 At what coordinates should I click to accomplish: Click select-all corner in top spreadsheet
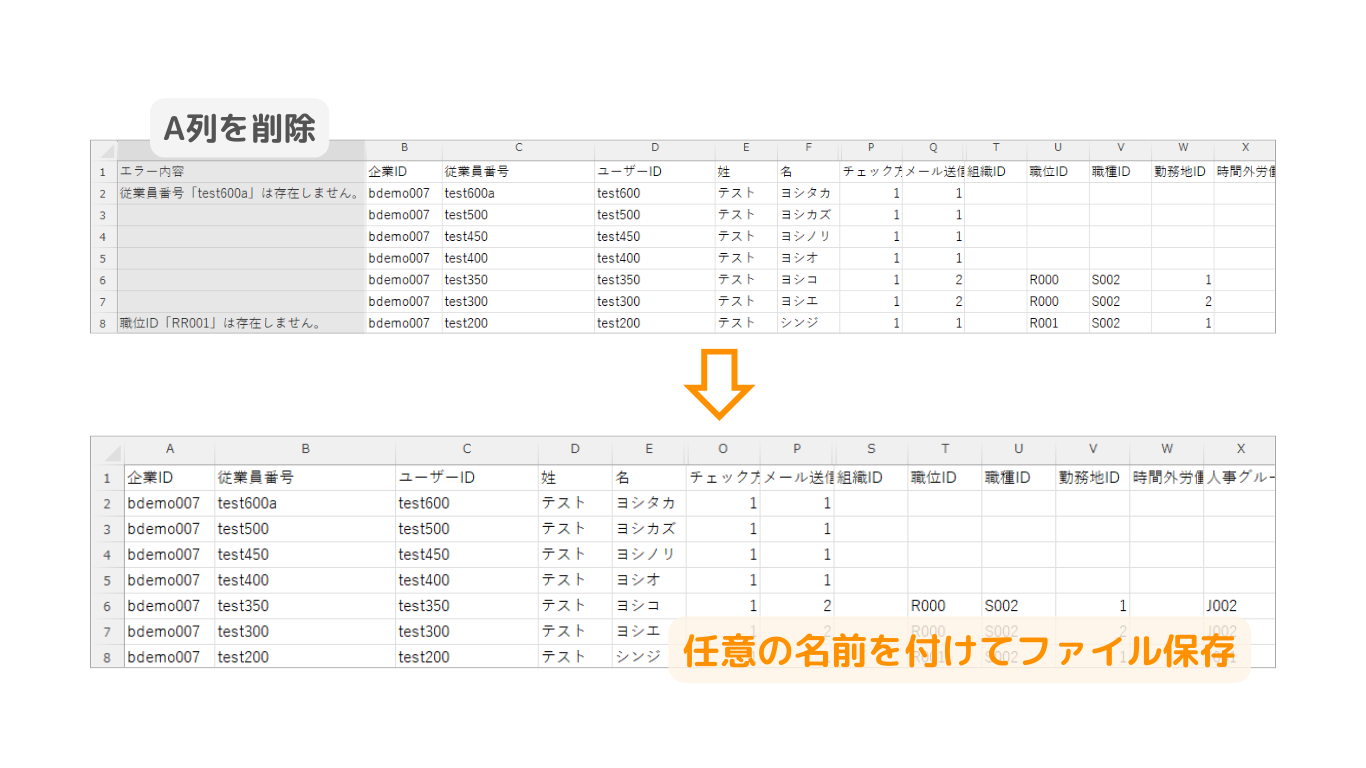[x=104, y=149]
